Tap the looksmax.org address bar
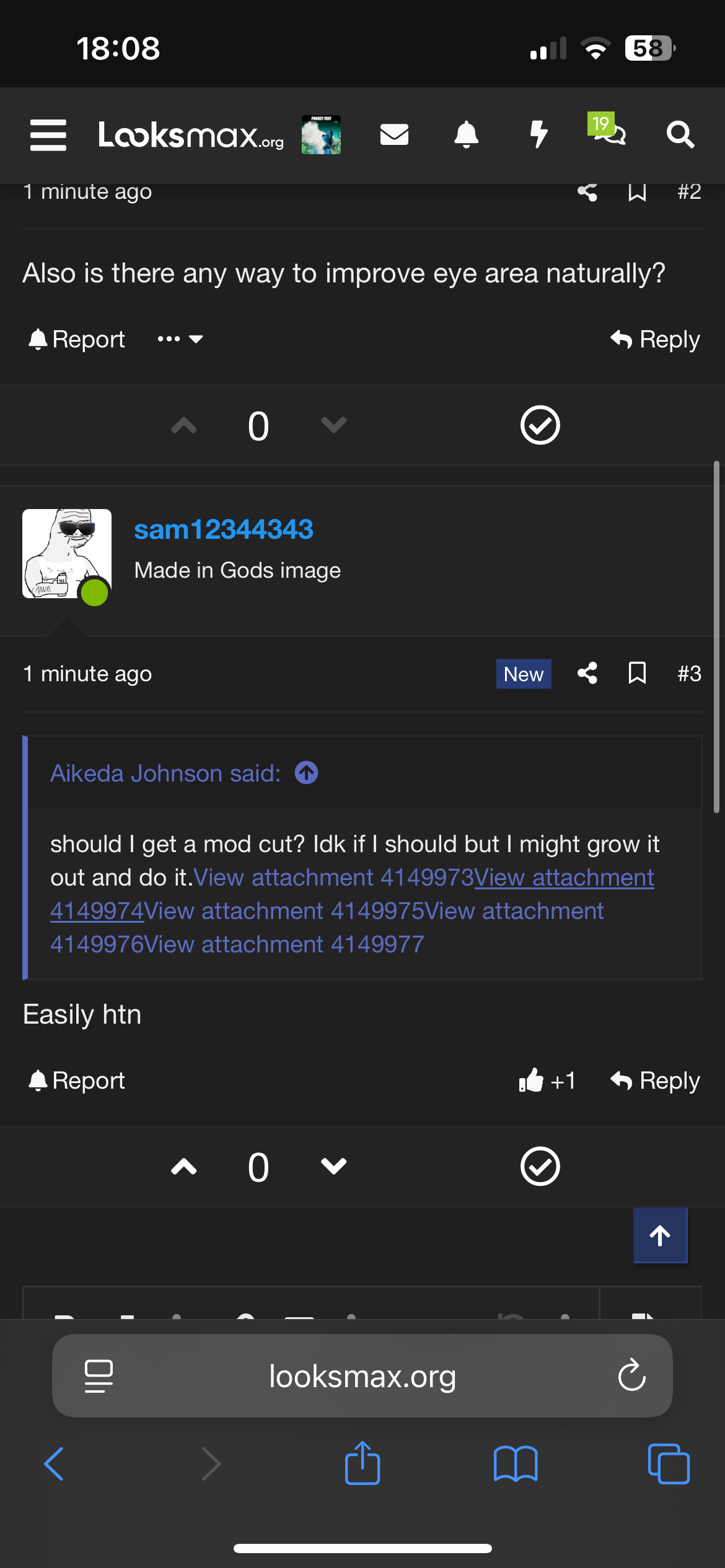The image size is (725, 1568). coord(362,1376)
